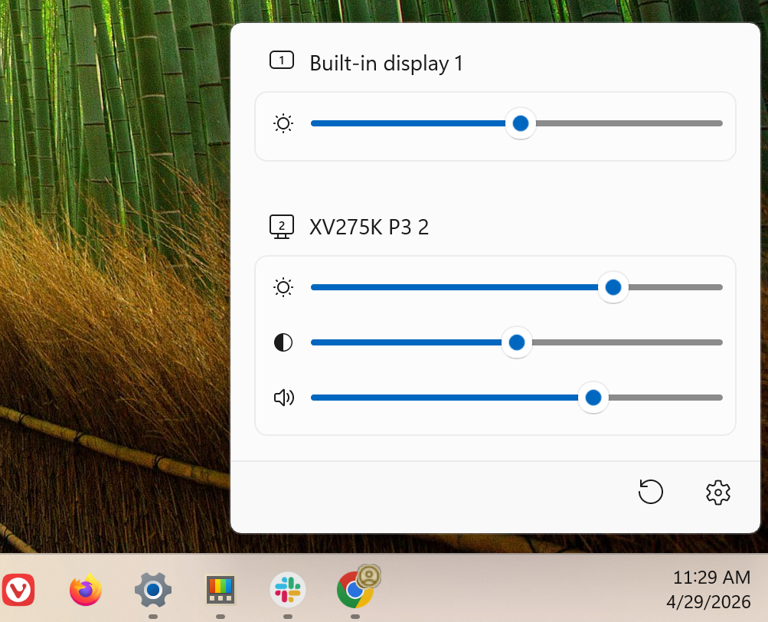This screenshot has width=768, height=622.
Task: Click the Built-in display 1 brightness sun icon
Action: coord(283,124)
